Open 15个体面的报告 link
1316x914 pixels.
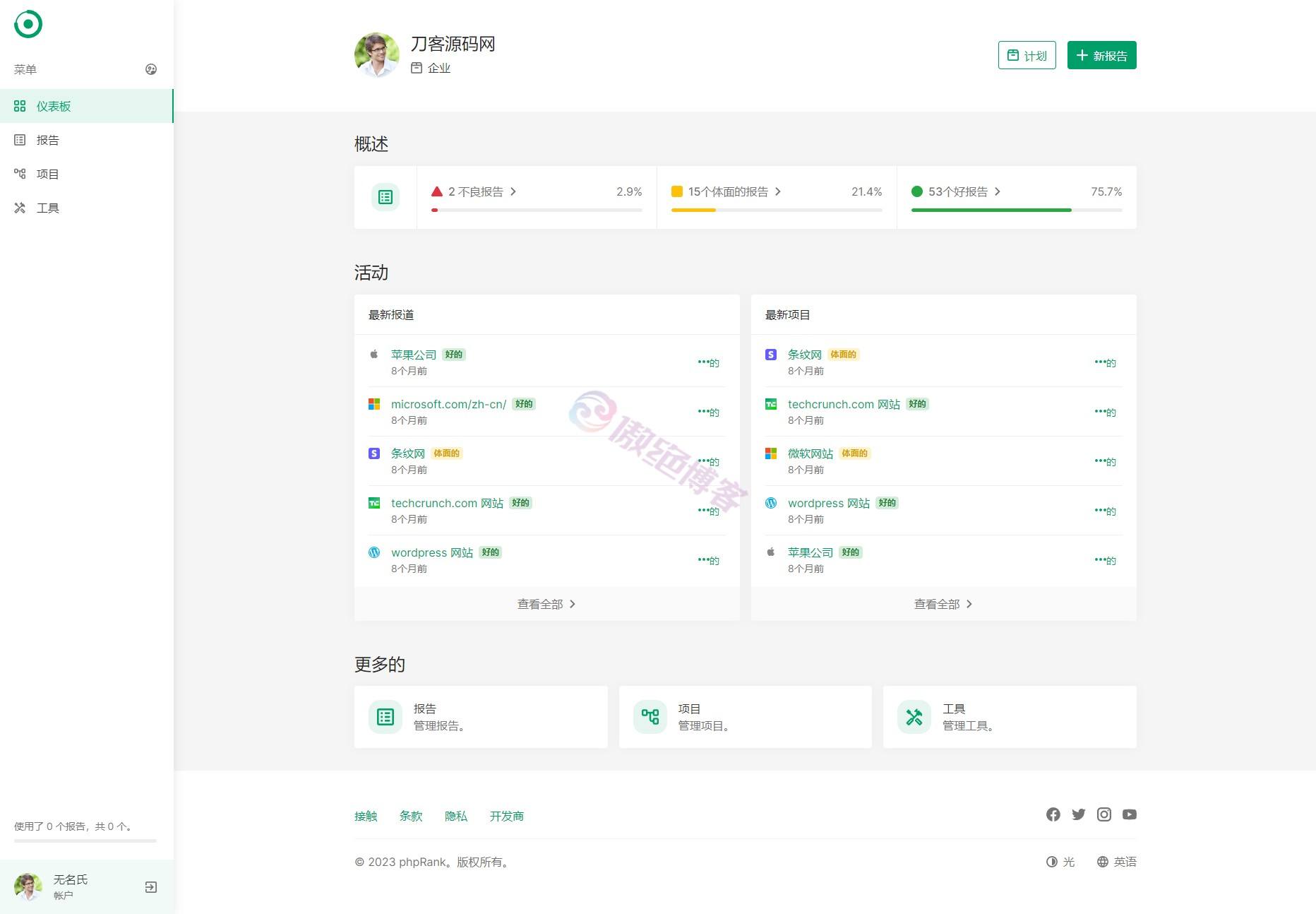tap(726, 191)
